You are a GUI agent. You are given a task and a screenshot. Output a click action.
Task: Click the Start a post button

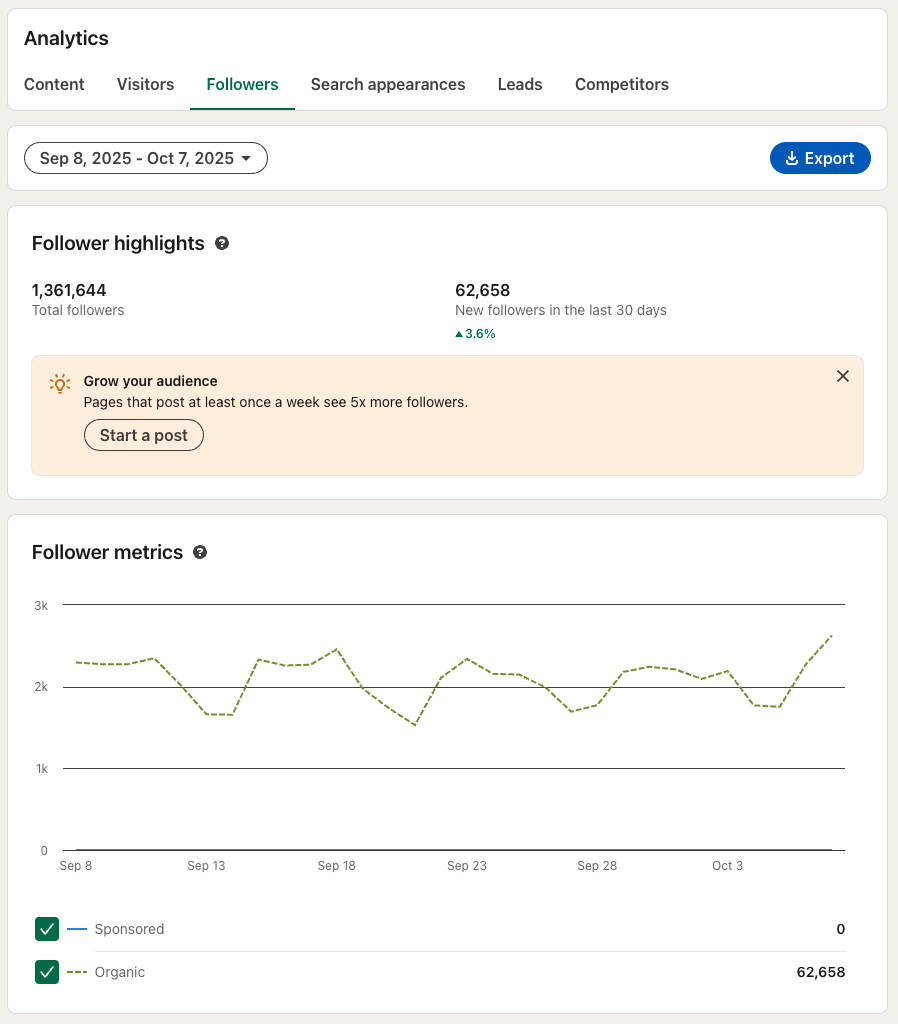[144, 435]
